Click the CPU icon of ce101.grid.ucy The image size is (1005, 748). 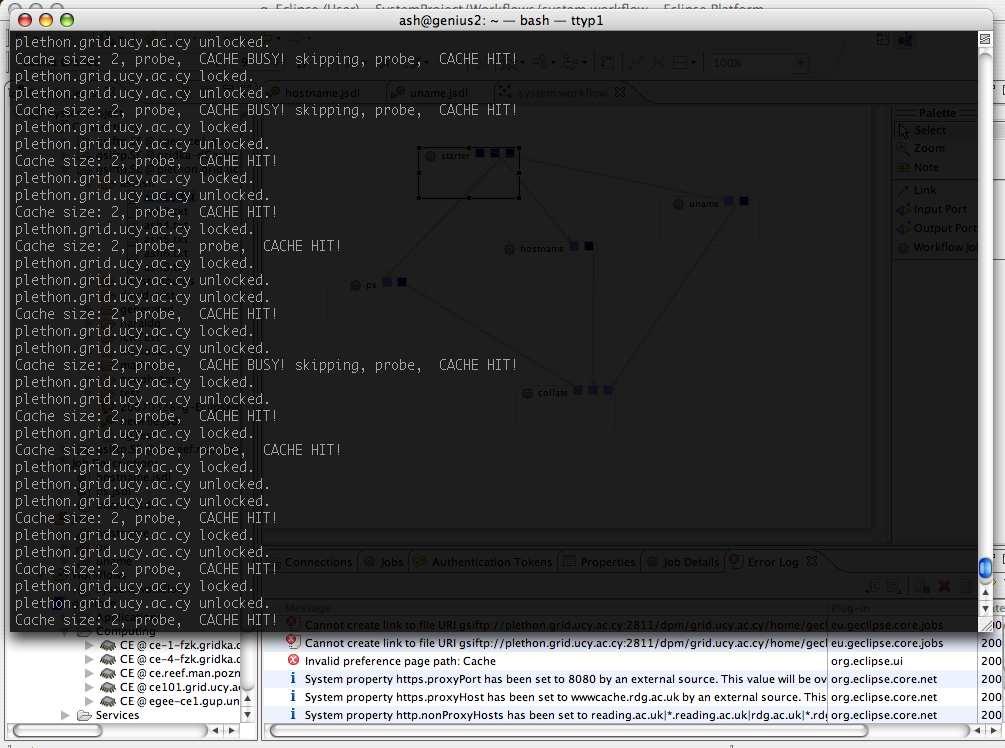(108, 687)
